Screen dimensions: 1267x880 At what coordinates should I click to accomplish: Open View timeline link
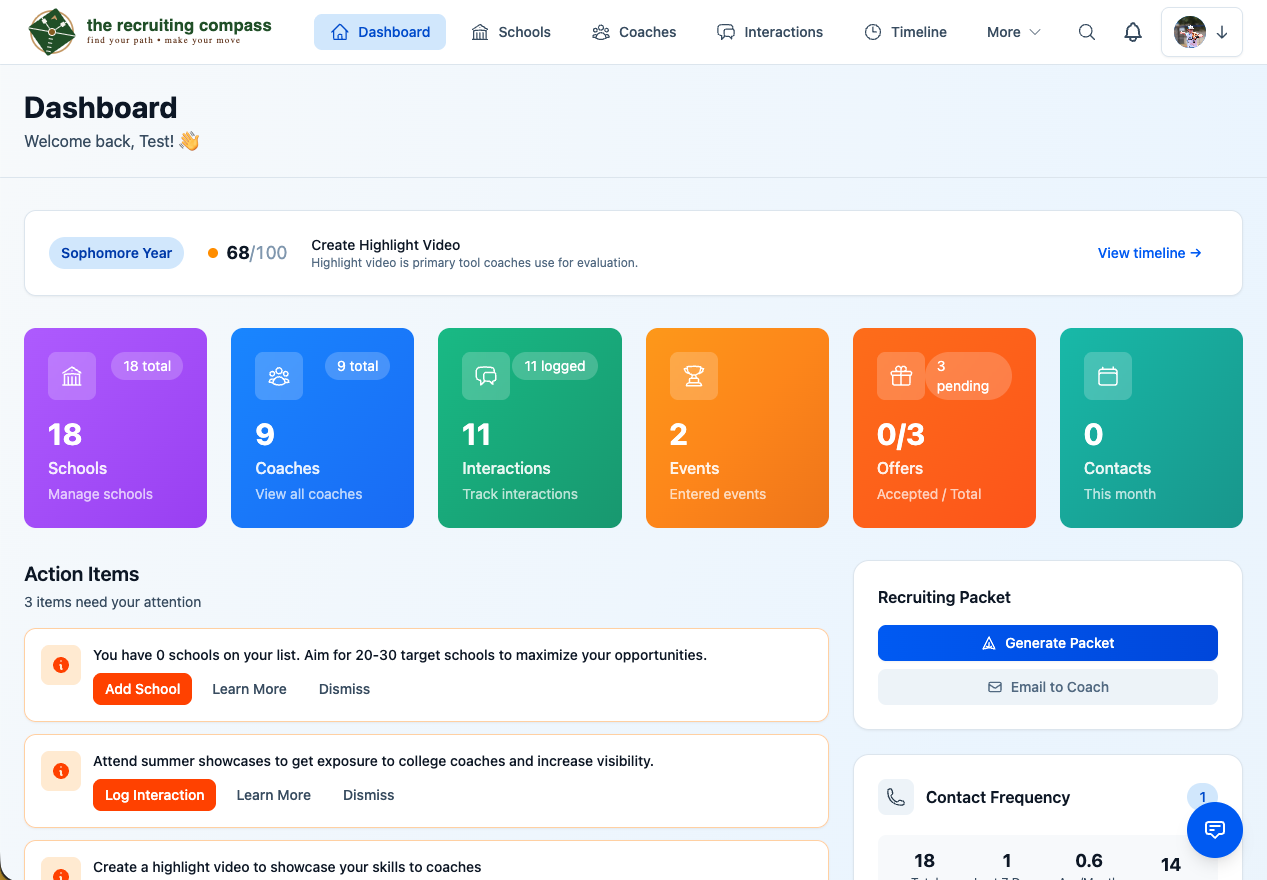click(x=1148, y=253)
